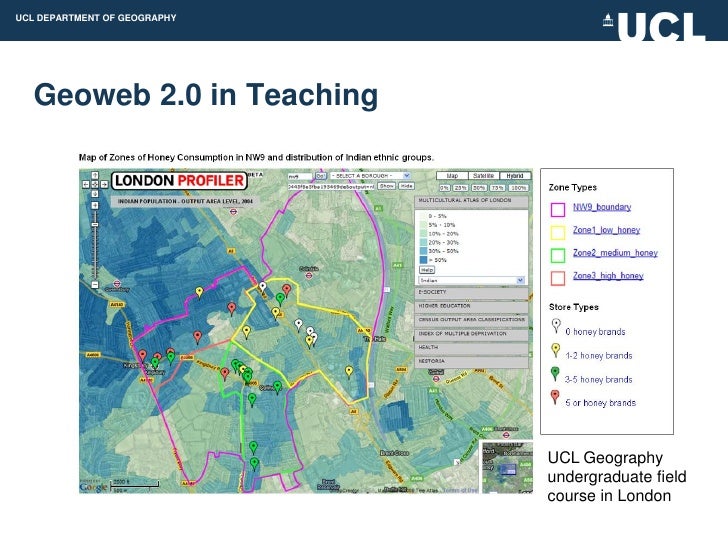Viewport: 728px width, 546px height.
Task: Click the postcode search field containing nw9
Action: [x=299, y=176]
